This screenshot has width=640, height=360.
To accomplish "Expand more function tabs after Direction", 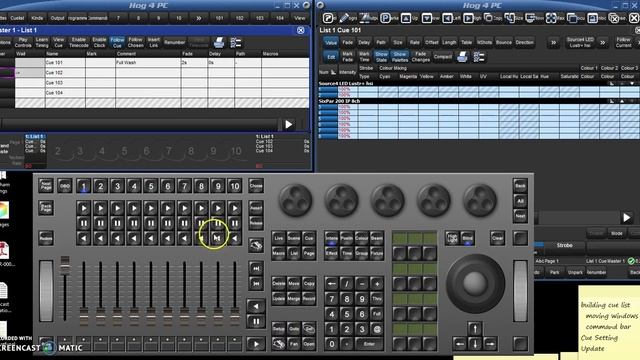I will click(553, 42).
